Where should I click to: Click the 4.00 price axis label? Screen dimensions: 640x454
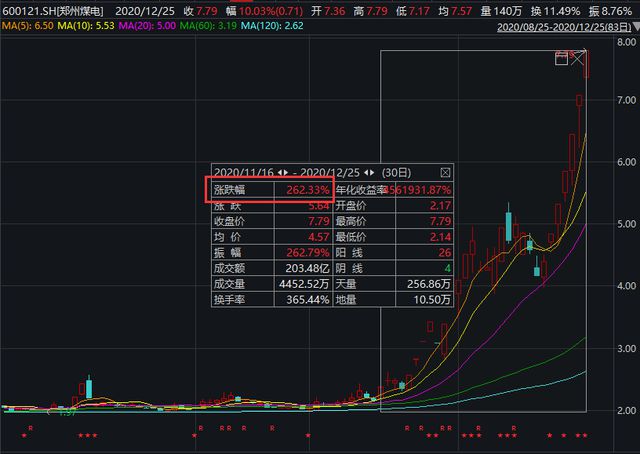pyautogui.click(x=627, y=286)
